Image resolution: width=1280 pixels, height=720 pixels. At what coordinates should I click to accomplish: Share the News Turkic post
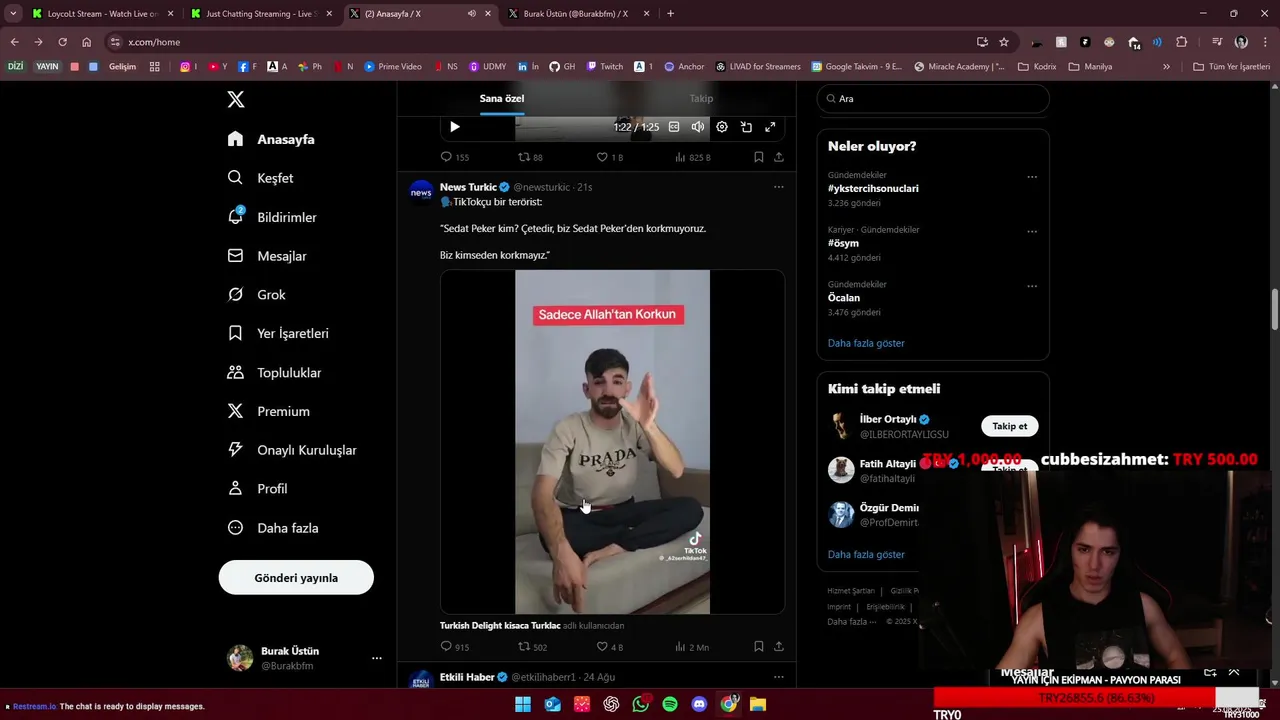pos(779,647)
